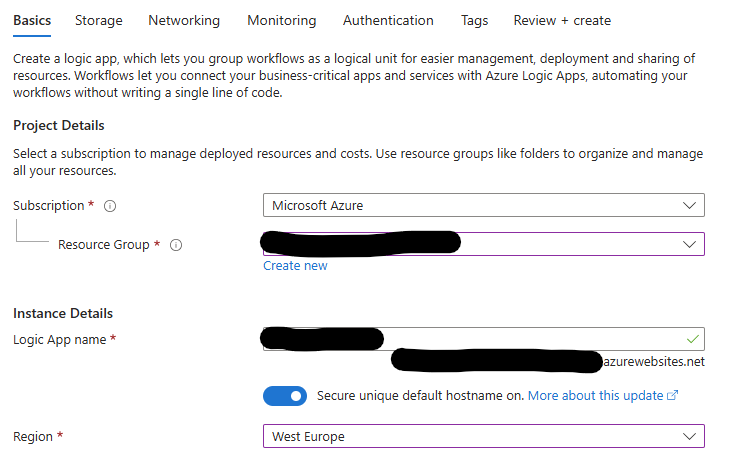The width and height of the screenshot is (740, 456).
Task: Jump to the Review + create tab
Action: coord(561,20)
